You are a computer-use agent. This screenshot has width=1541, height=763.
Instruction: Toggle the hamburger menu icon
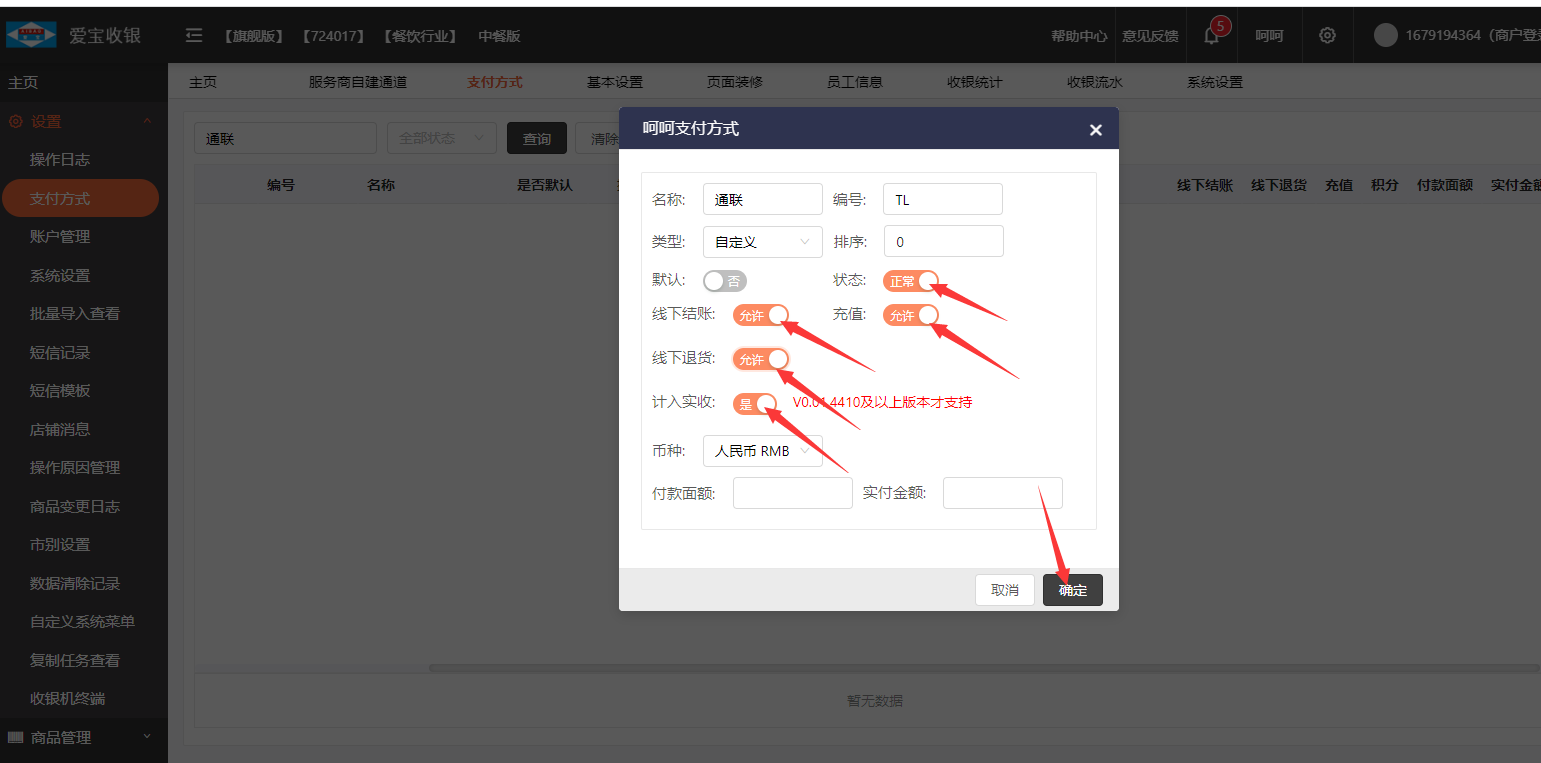pyautogui.click(x=194, y=35)
